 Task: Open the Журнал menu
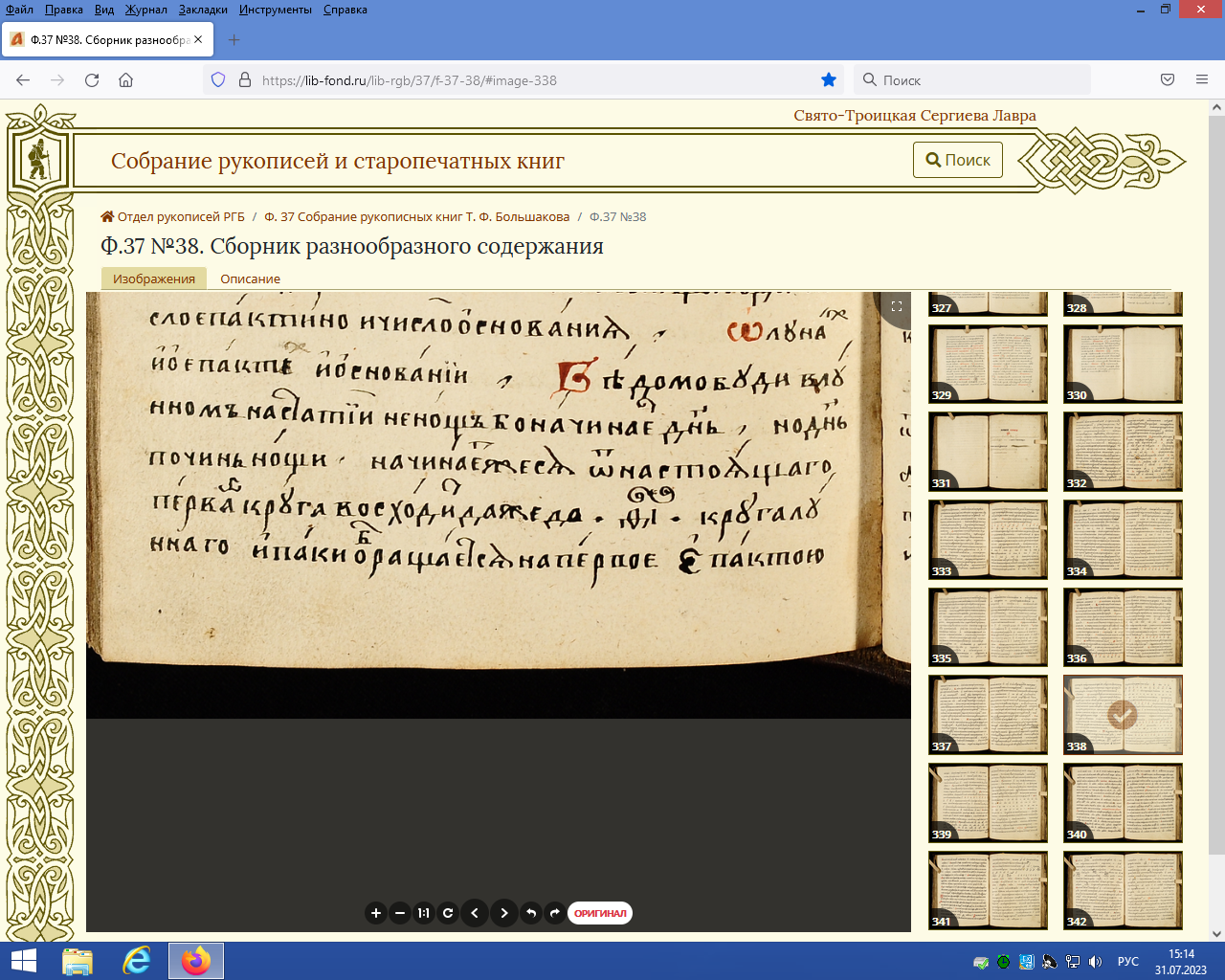[145, 10]
